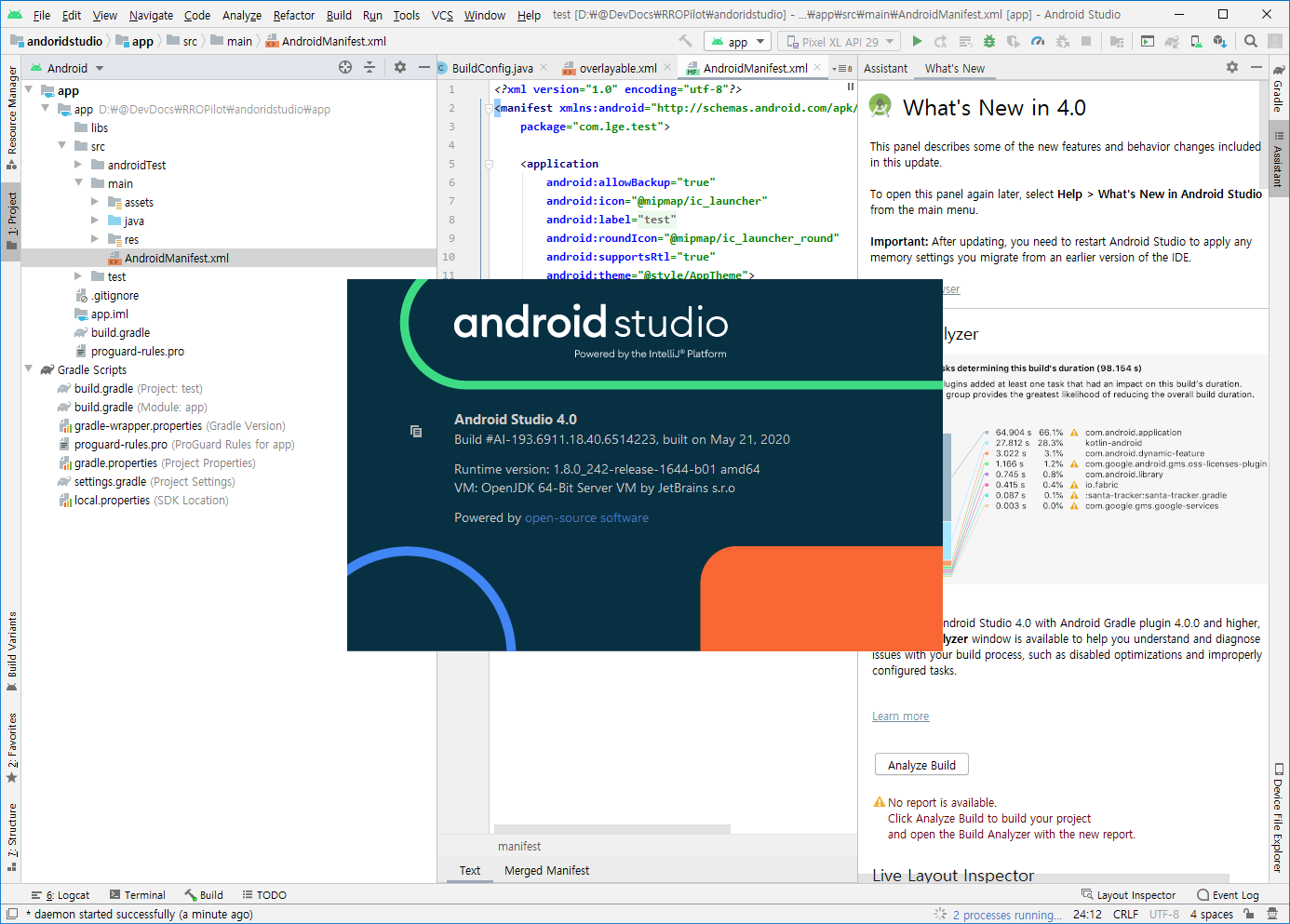Click the Debug app bug icon

click(x=989, y=41)
